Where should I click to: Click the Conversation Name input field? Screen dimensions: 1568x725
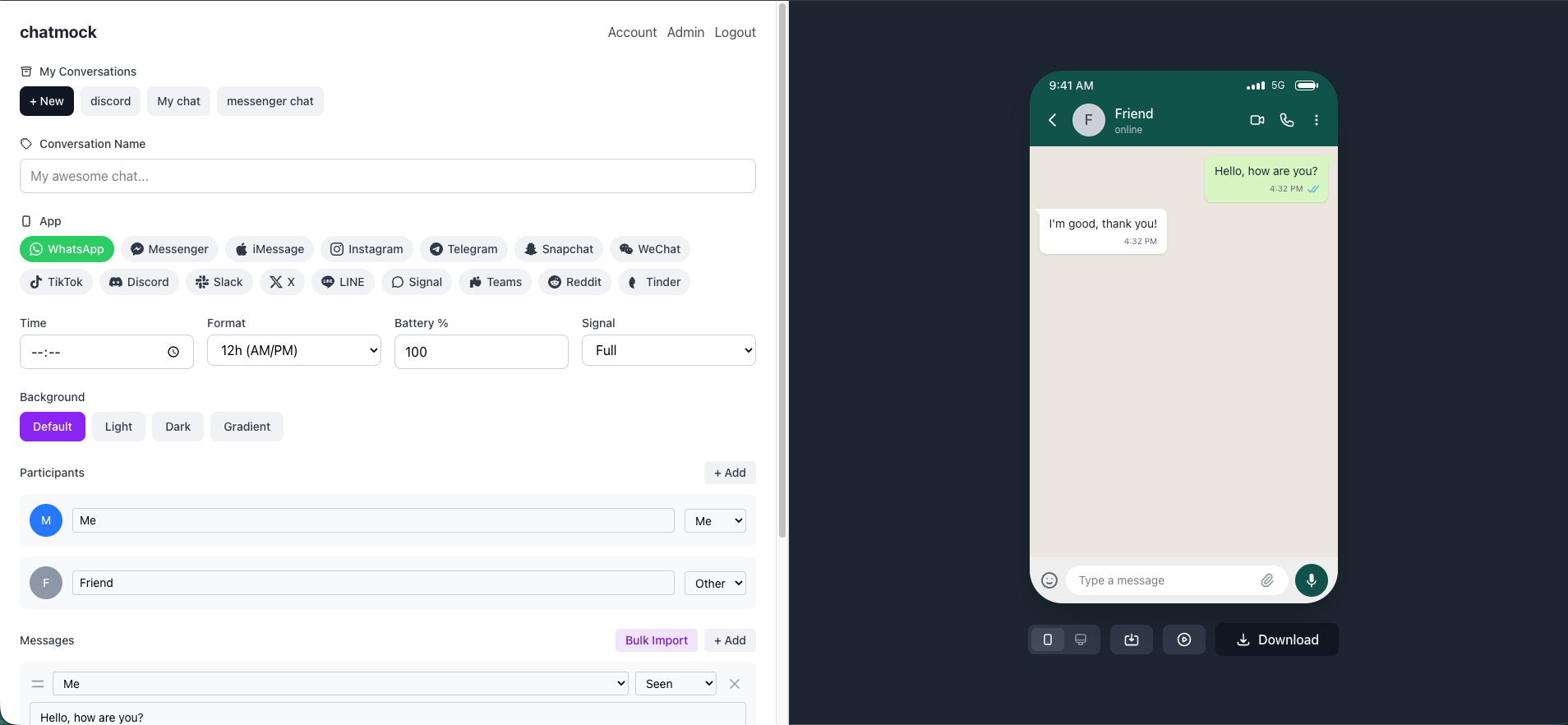pyautogui.click(x=388, y=176)
